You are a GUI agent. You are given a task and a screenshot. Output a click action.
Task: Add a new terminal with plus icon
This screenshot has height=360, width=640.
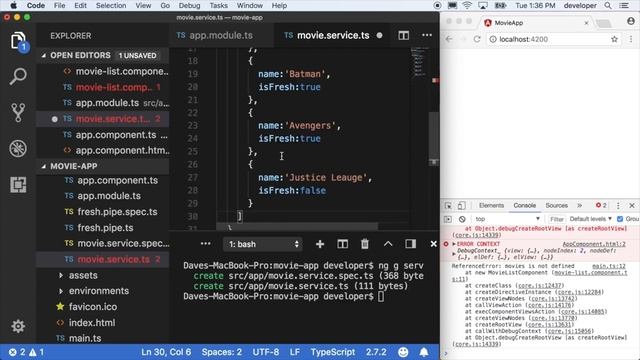pyautogui.click(x=320, y=244)
